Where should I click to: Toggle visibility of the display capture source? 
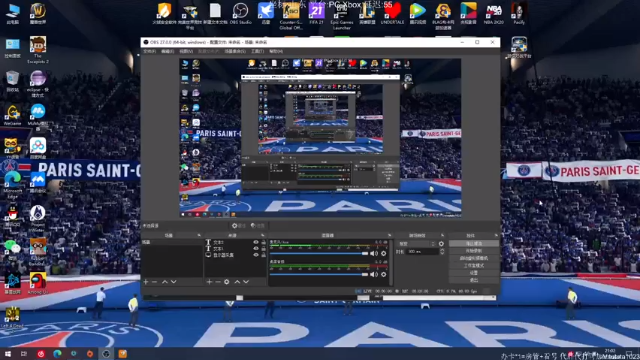(256, 255)
